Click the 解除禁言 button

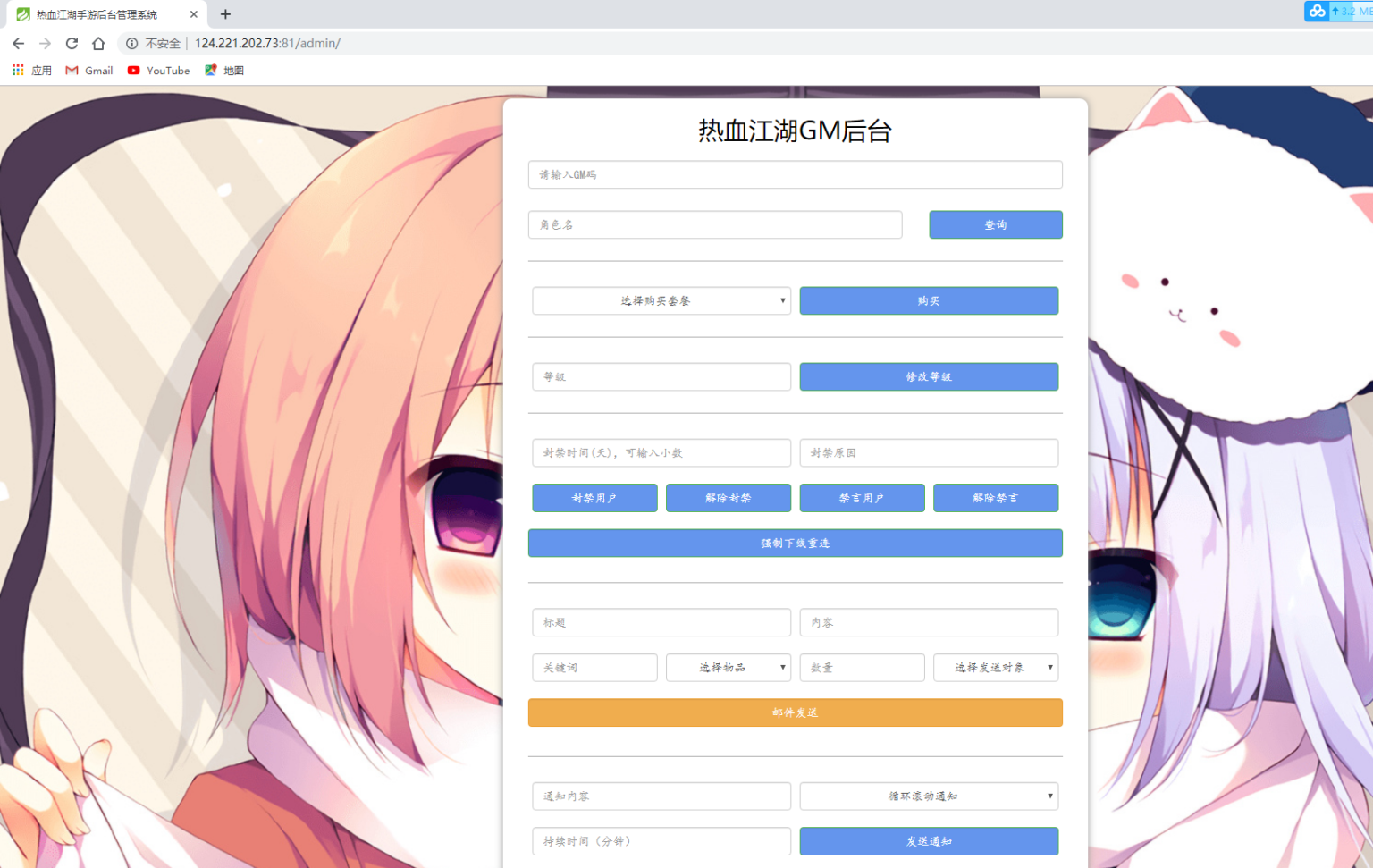[x=996, y=498]
